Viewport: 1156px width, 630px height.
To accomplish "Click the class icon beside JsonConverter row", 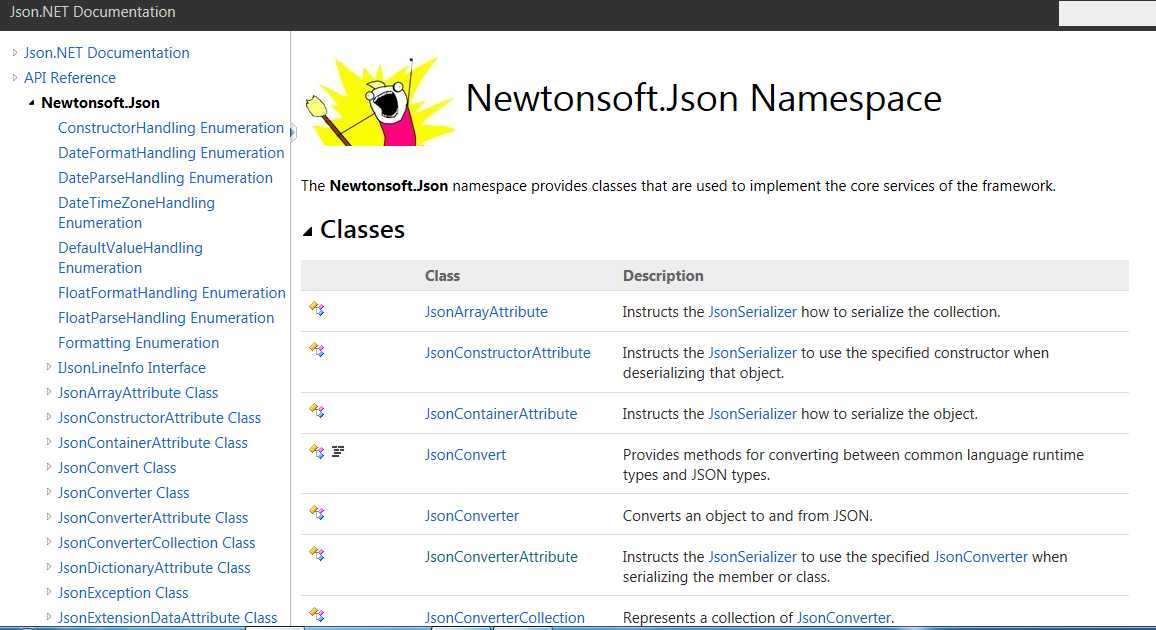I will 317,513.
